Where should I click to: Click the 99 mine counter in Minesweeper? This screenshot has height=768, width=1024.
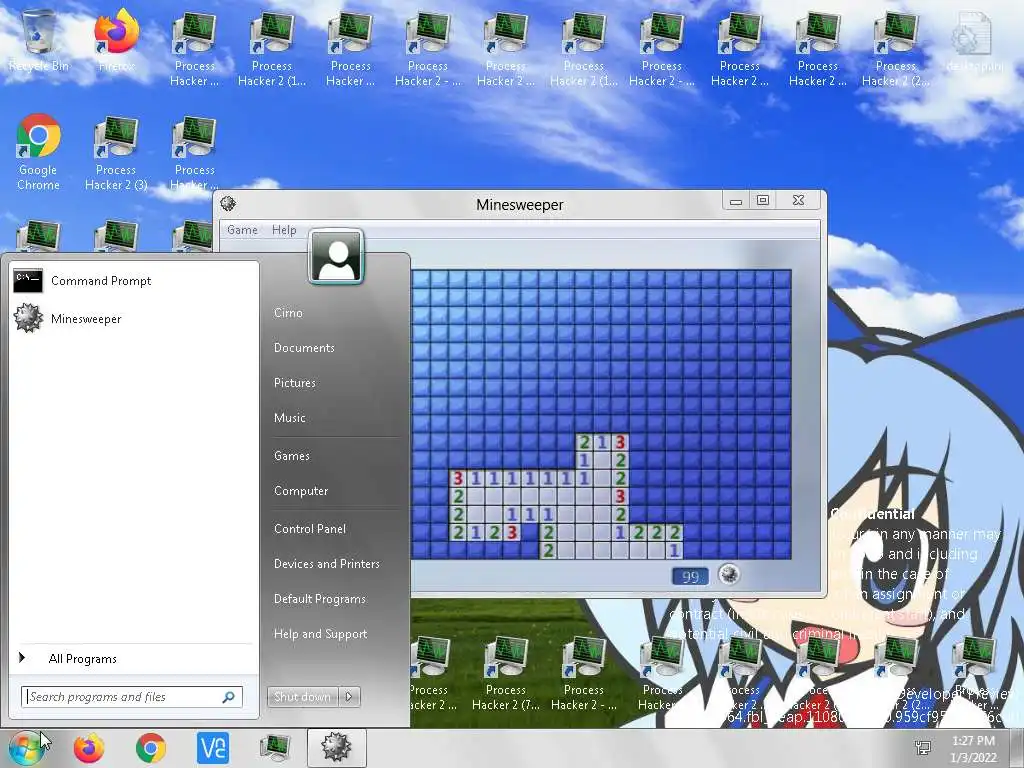(690, 576)
